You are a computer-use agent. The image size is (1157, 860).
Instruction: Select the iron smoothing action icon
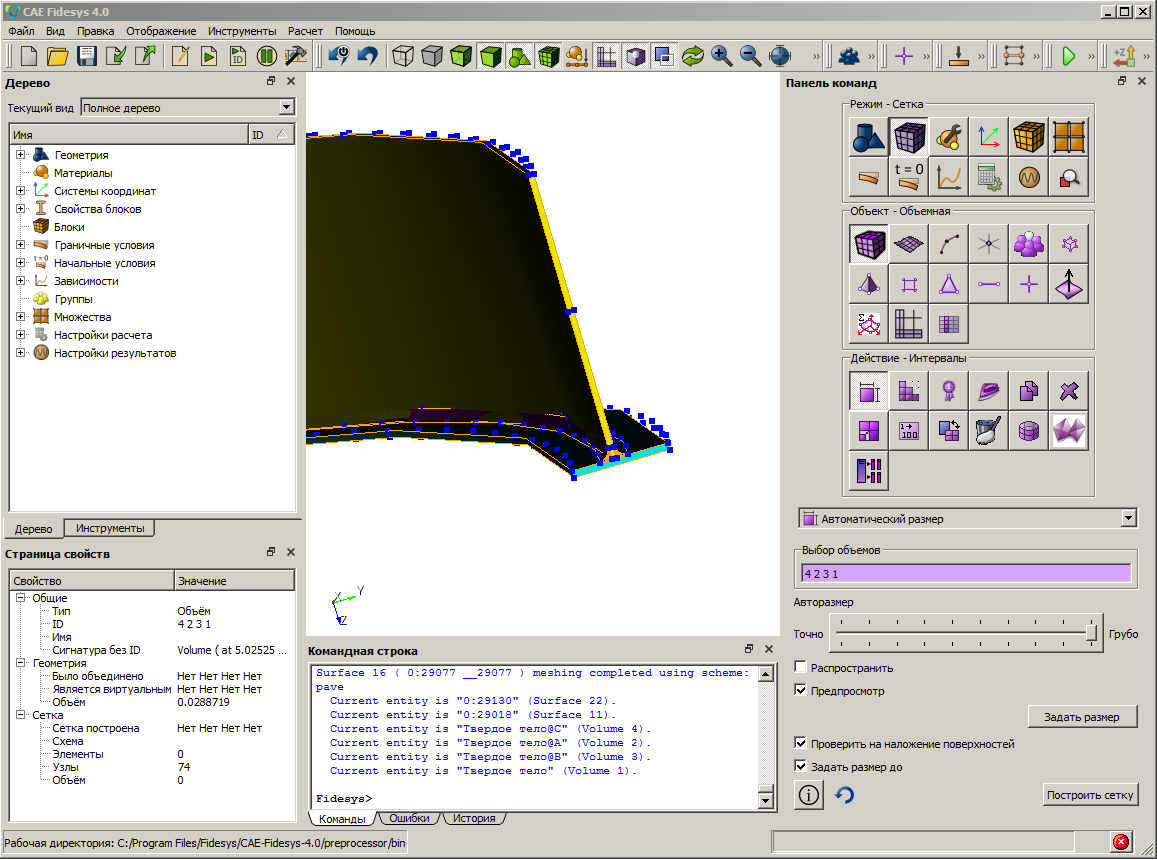(989, 391)
